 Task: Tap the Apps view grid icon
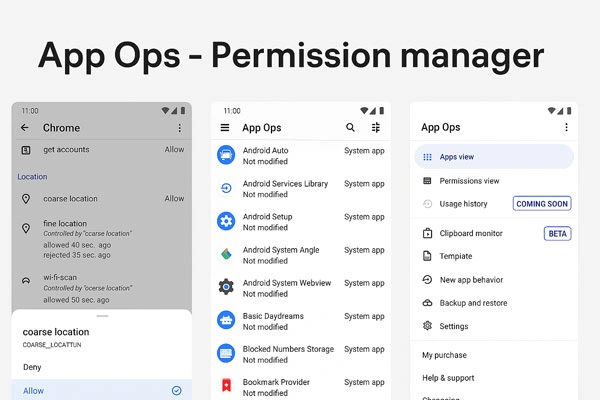[427, 157]
